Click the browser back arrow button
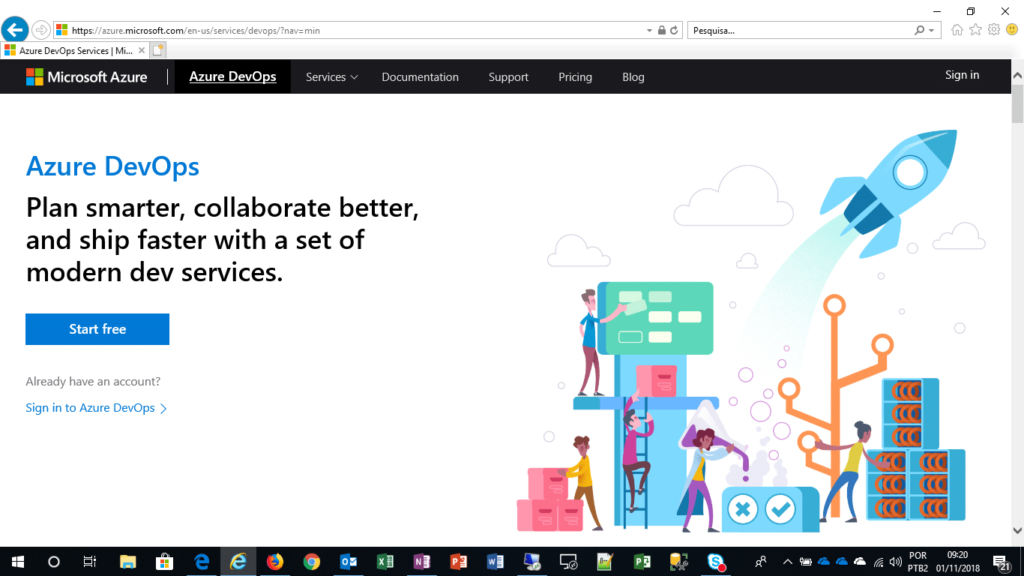This screenshot has height=576, width=1024. (15, 30)
